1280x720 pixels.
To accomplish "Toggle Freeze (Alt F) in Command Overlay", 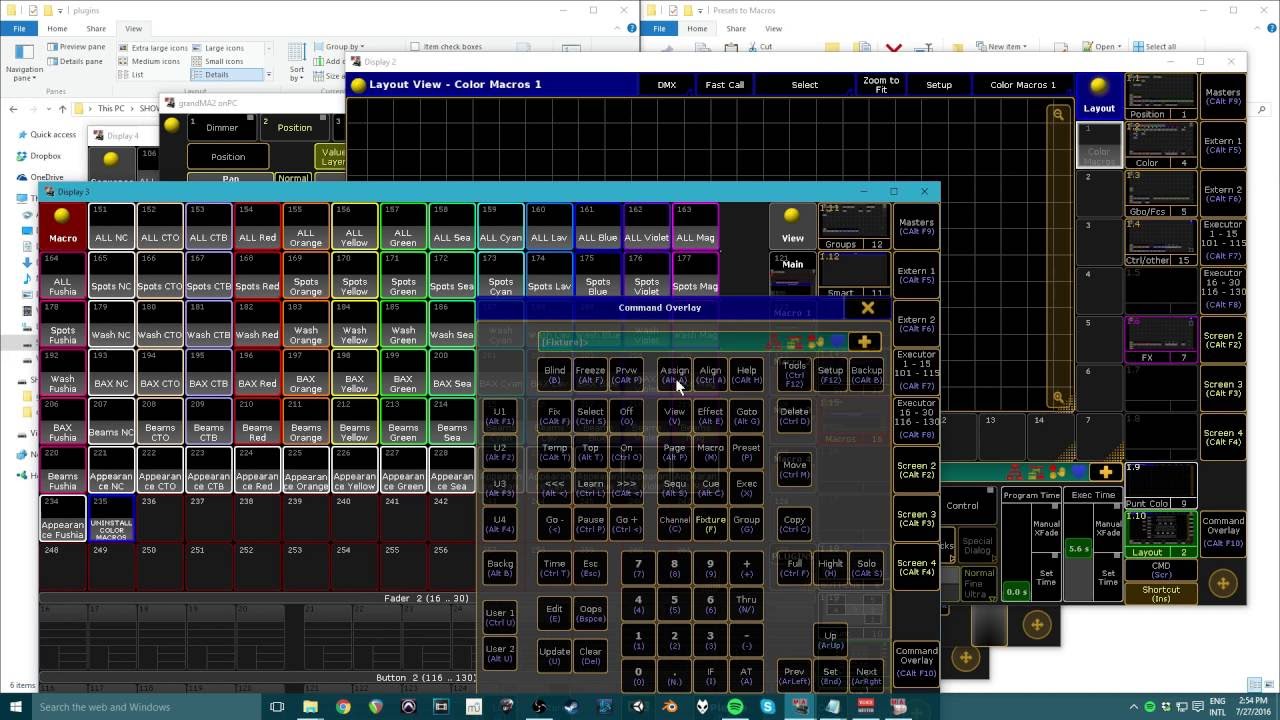I will (x=590, y=375).
